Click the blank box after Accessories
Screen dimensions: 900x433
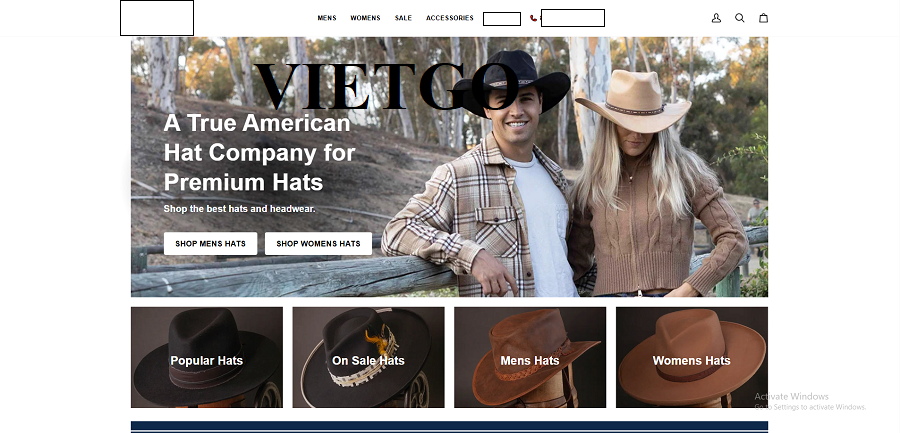click(x=501, y=18)
